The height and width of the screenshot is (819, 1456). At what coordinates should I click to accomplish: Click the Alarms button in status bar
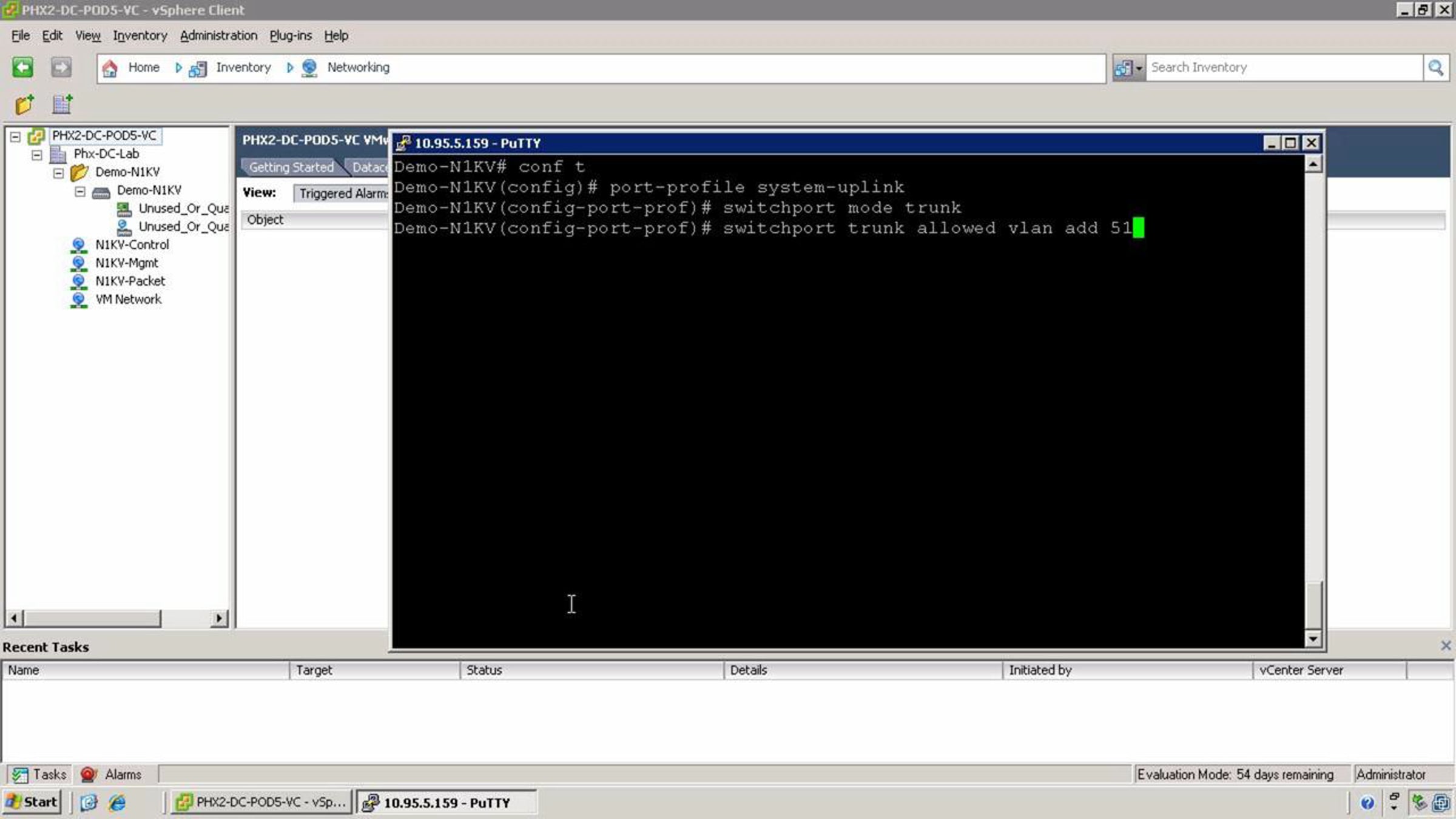(112, 775)
